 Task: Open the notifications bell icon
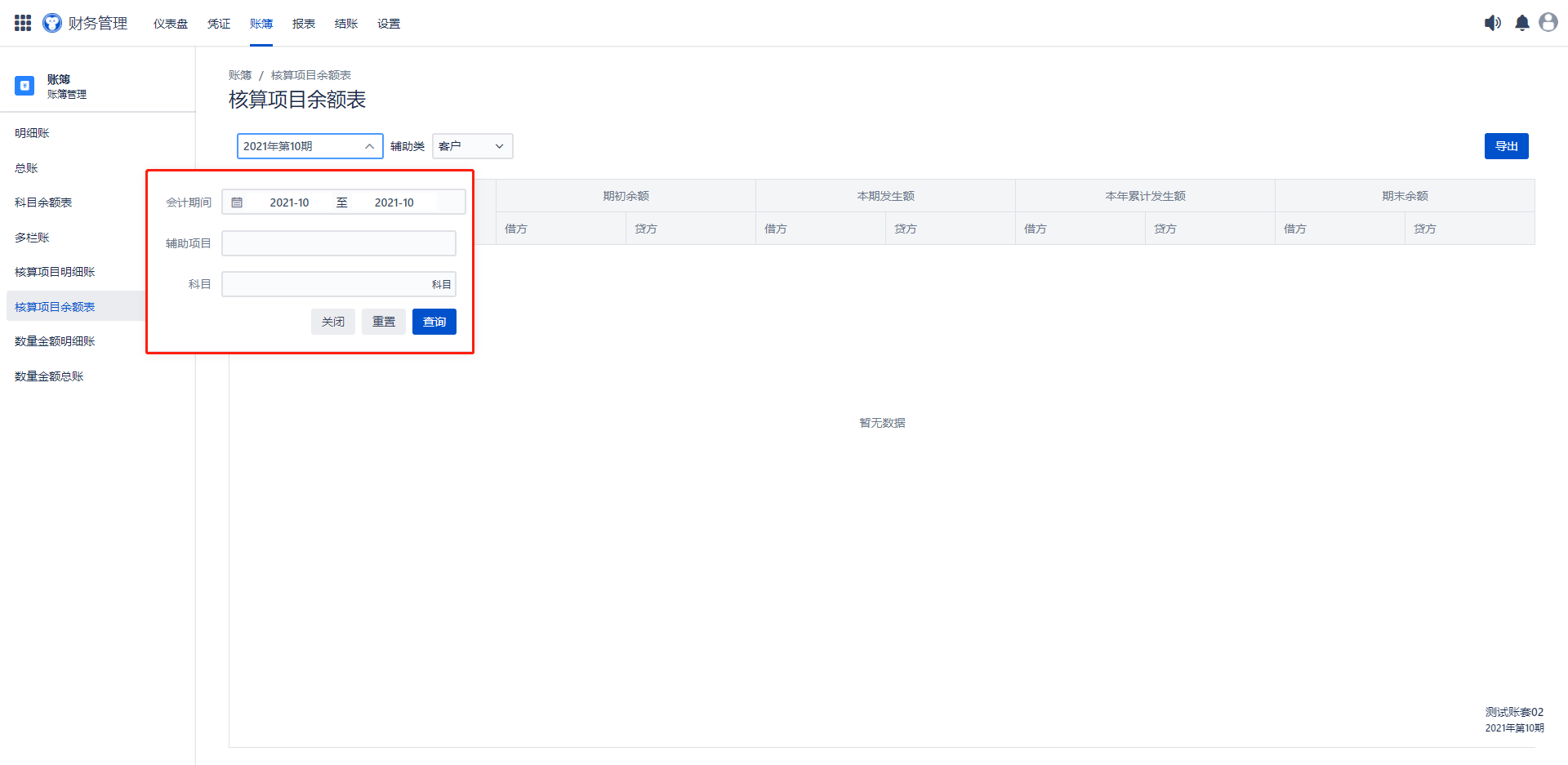click(1521, 23)
